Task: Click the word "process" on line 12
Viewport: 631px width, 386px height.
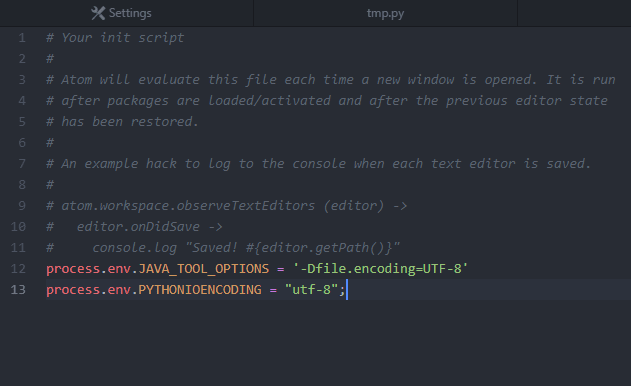Action: click(73, 269)
